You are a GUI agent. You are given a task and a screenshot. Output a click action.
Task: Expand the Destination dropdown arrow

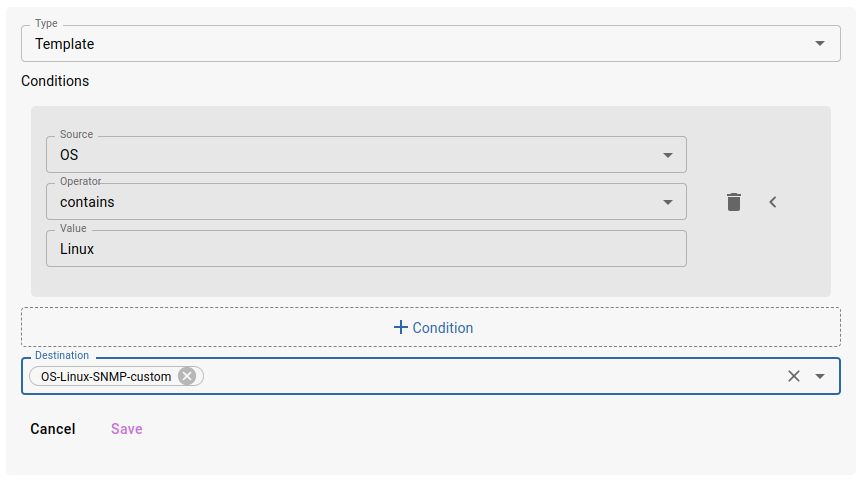click(x=820, y=376)
